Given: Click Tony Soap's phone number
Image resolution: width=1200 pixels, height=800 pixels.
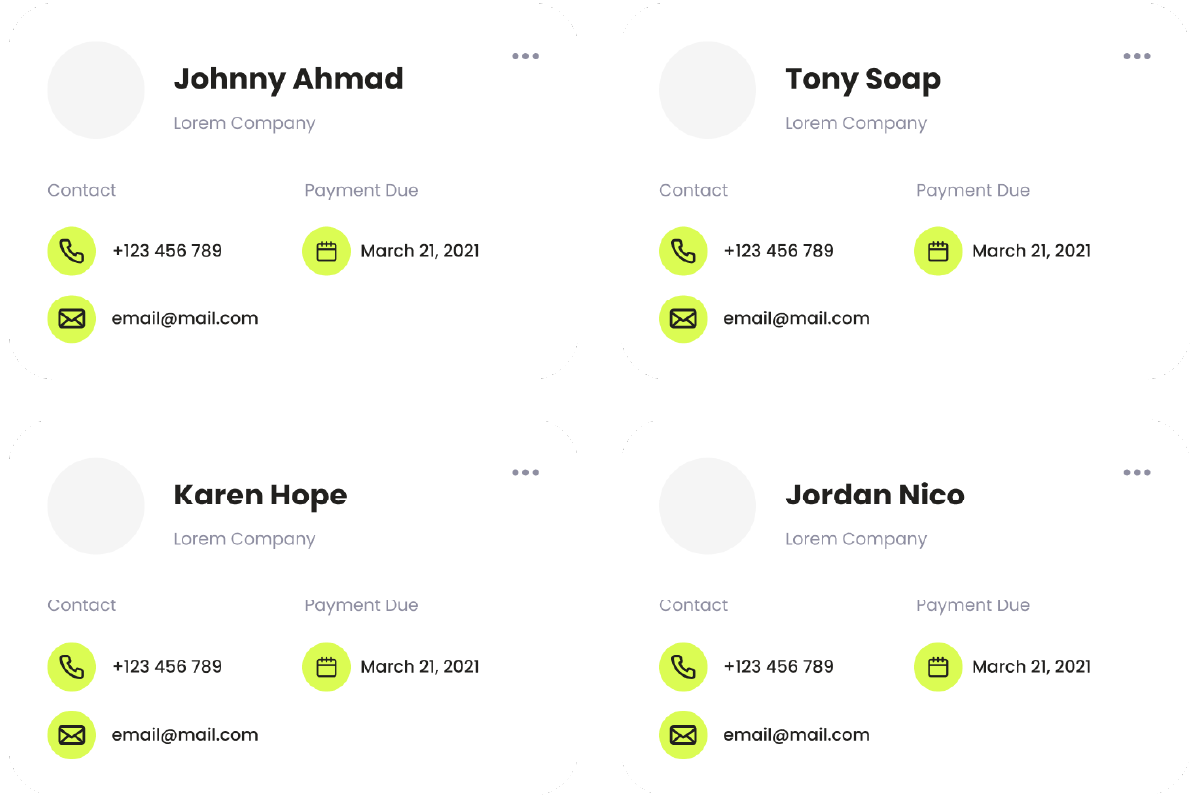Looking at the screenshot, I should pyautogui.click(x=778, y=251).
